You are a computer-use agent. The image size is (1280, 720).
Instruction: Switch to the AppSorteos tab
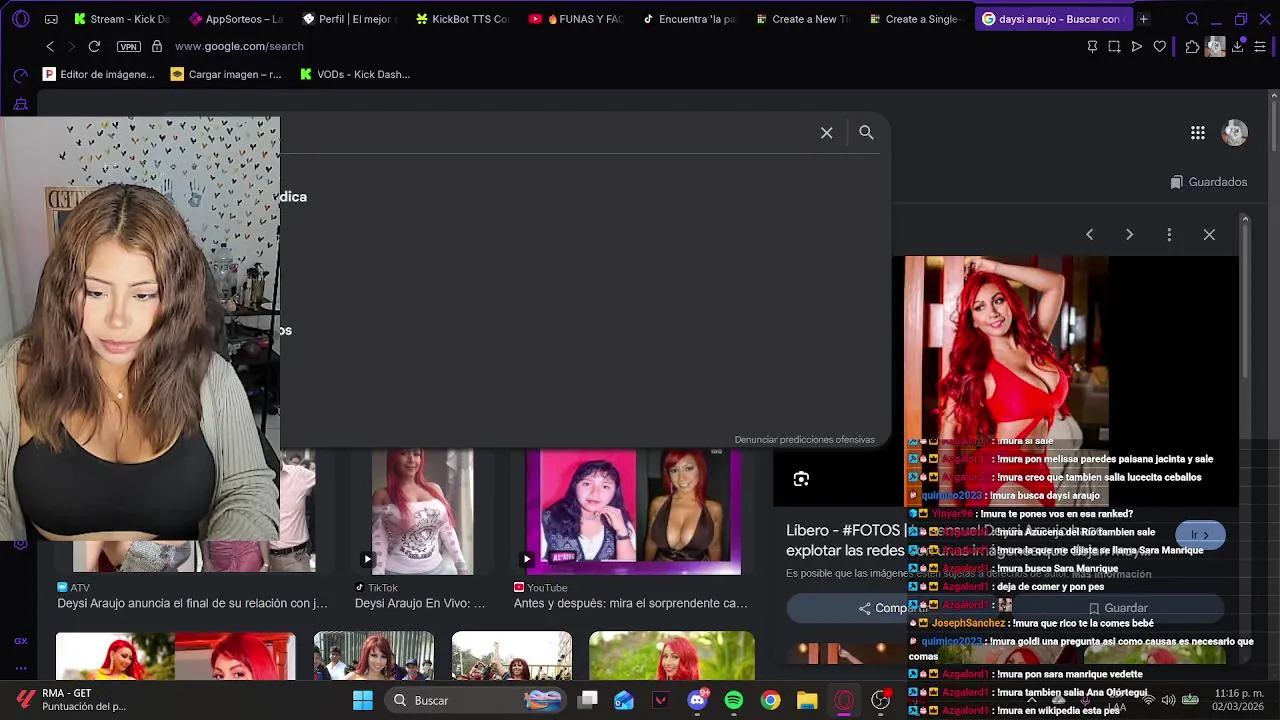tap(236, 19)
